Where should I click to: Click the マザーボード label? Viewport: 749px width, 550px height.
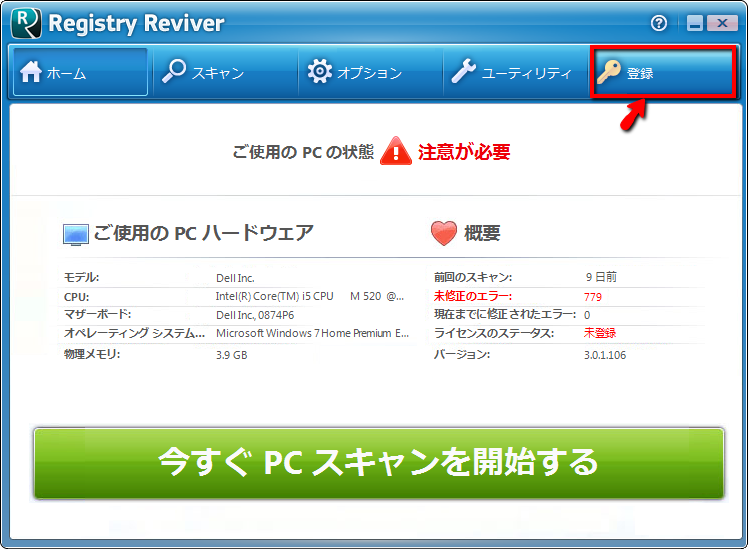97,314
